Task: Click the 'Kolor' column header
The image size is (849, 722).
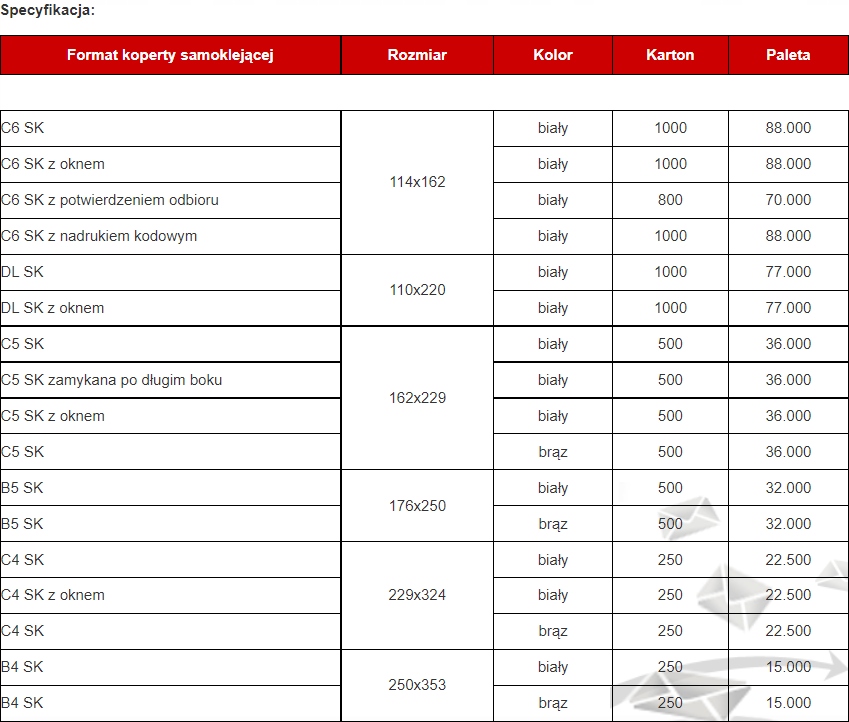Action: [x=553, y=55]
